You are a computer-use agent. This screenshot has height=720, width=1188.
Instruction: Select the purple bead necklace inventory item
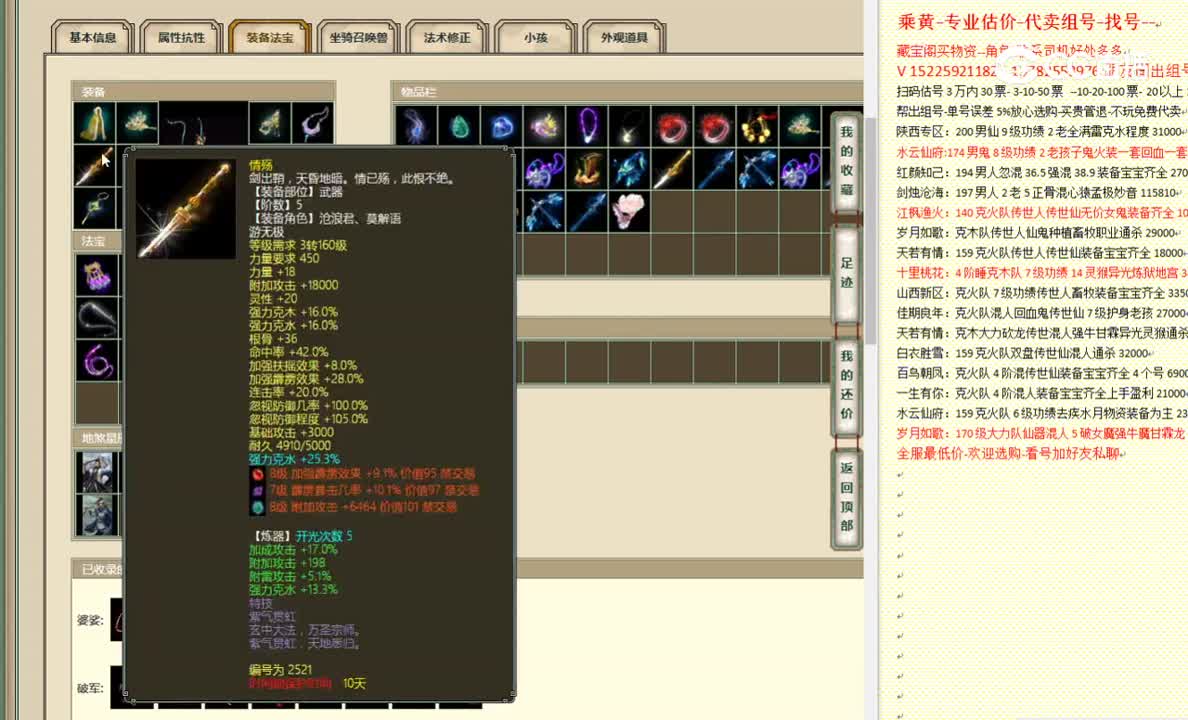coord(586,125)
